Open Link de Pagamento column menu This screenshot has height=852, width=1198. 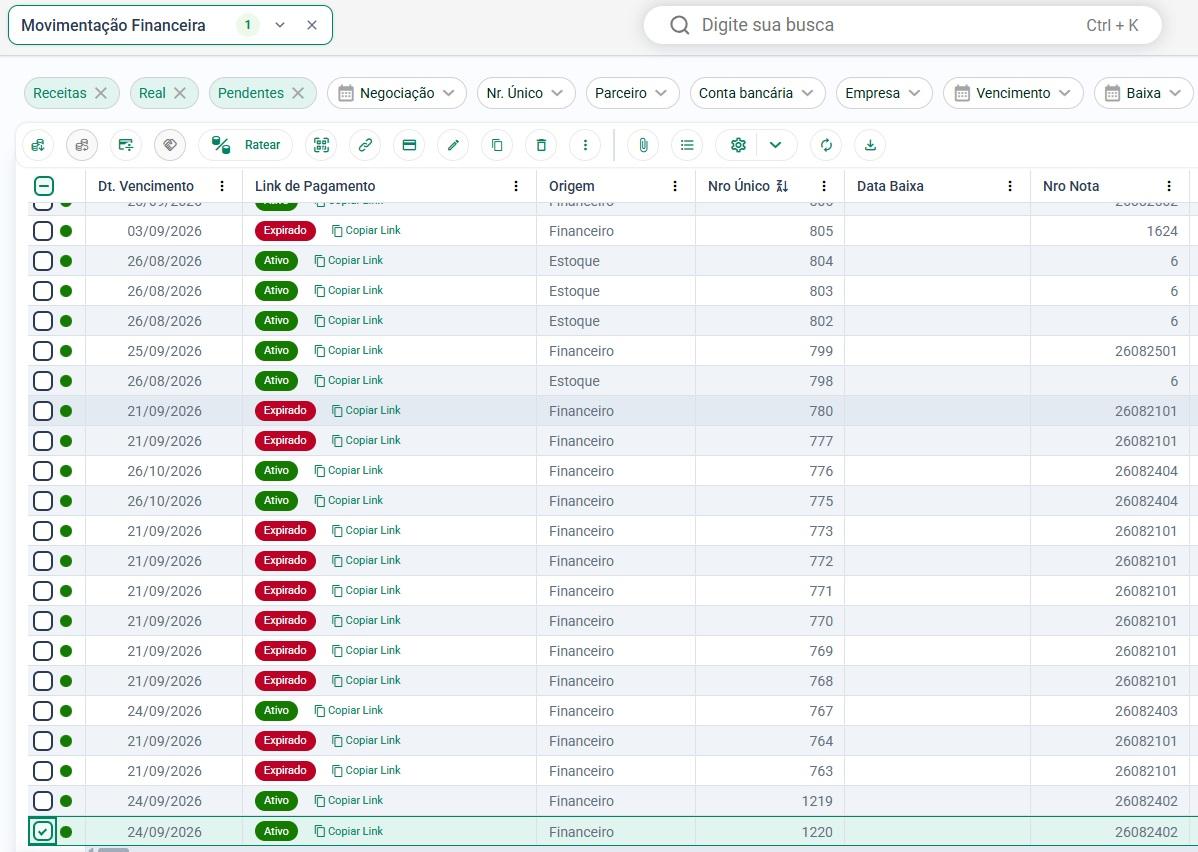pyautogui.click(x=516, y=186)
